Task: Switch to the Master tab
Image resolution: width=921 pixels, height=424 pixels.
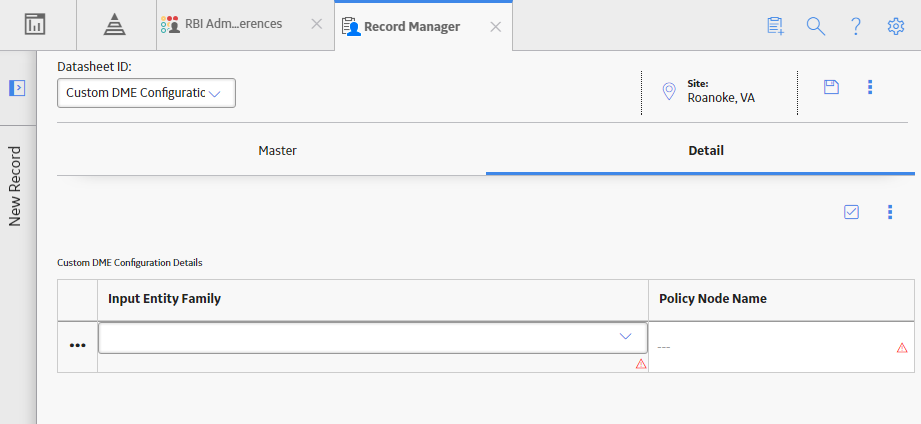Action: pyautogui.click(x=277, y=151)
